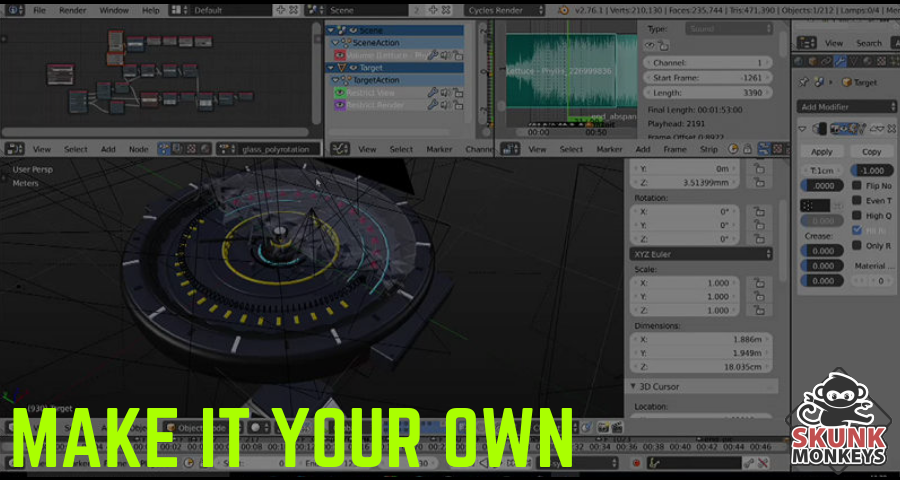Click the lock icon in sequencer header
The width and height of the screenshot is (900, 480).
[x=747, y=149]
